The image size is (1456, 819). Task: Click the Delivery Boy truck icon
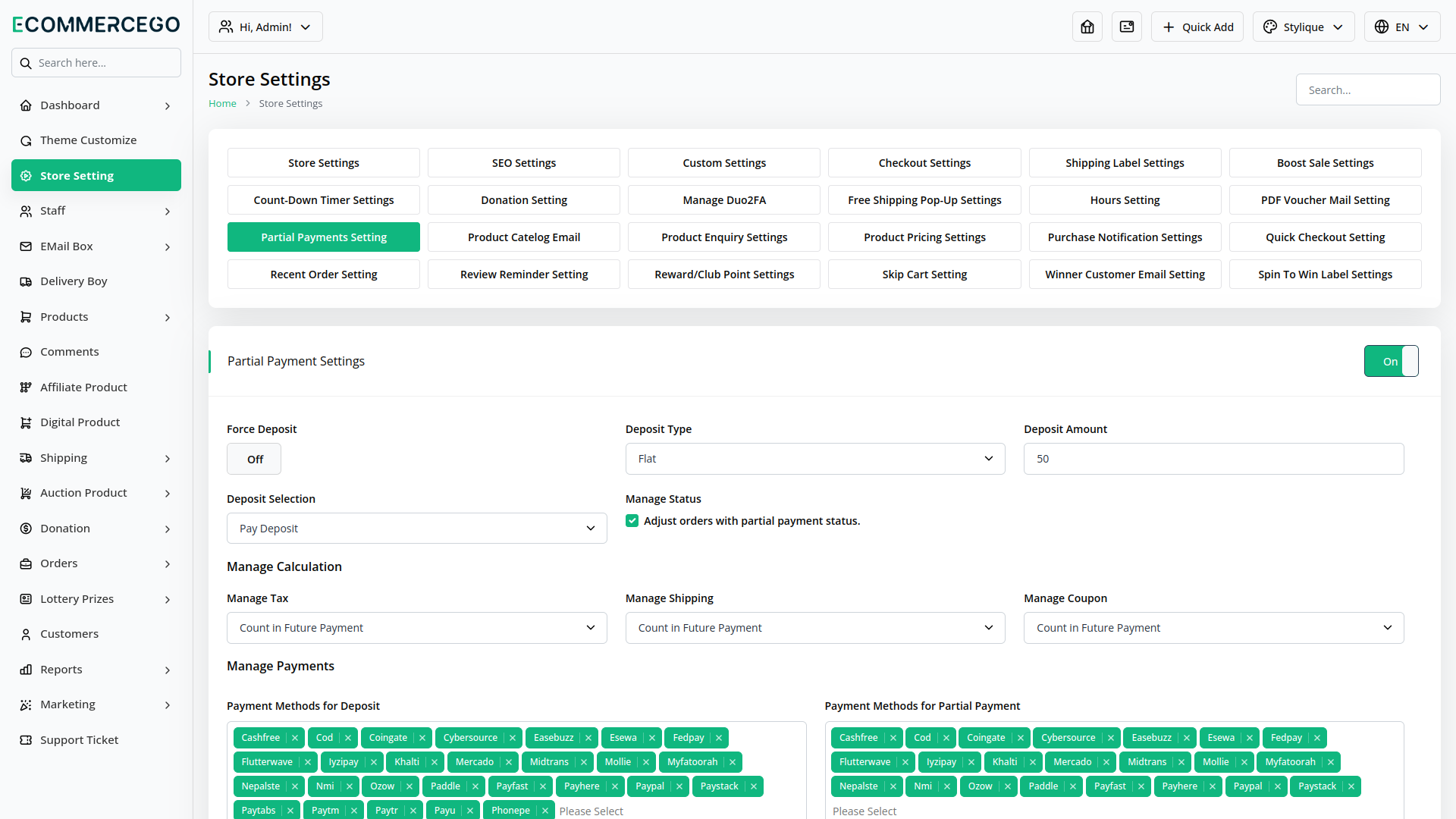pyautogui.click(x=26, y=281)
